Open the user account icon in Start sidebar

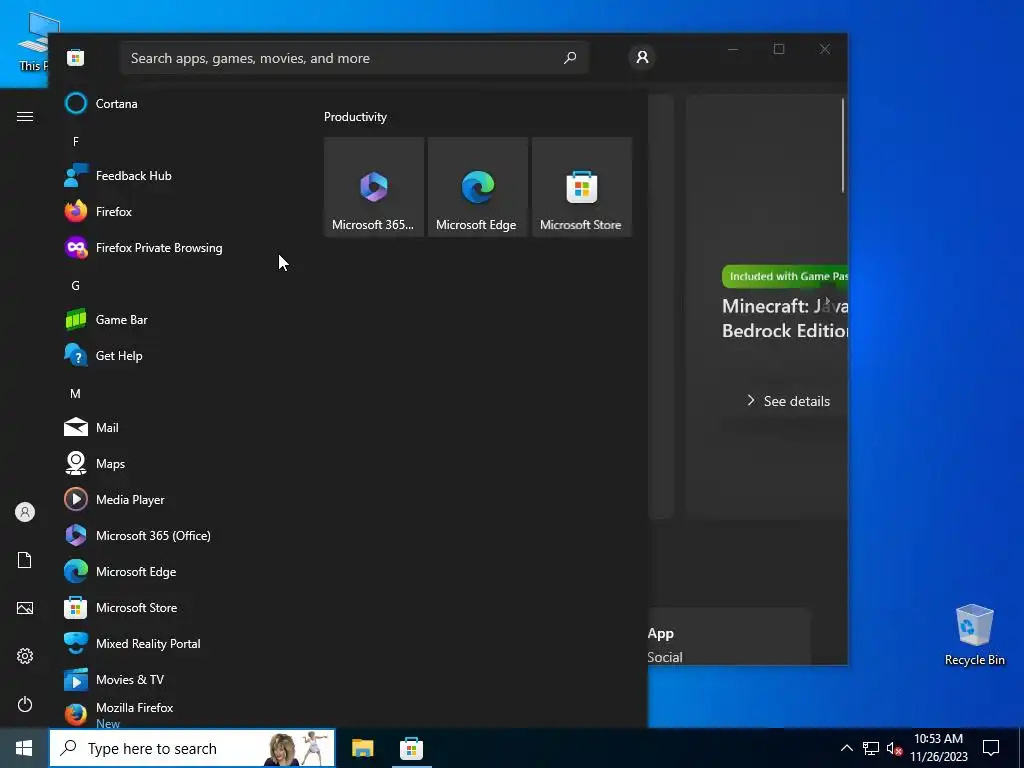(x=25, y=512)
